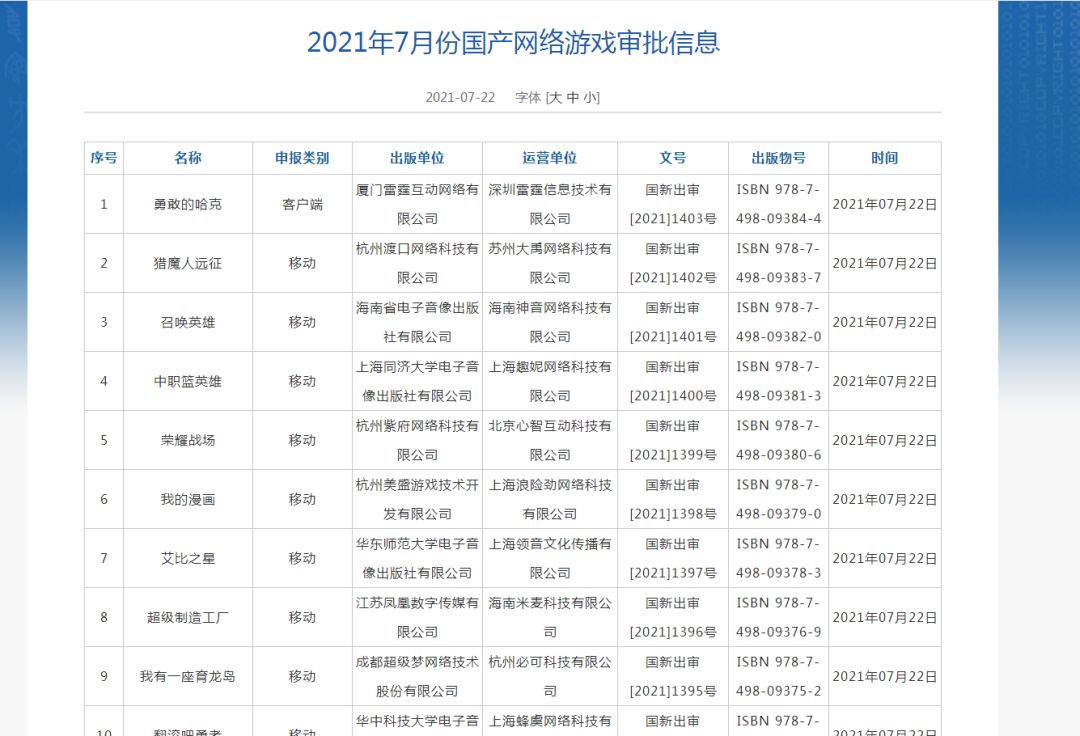
Task: Click publisher 杭州渡口网络科技有限公司
Action: [x=417, y=264]
